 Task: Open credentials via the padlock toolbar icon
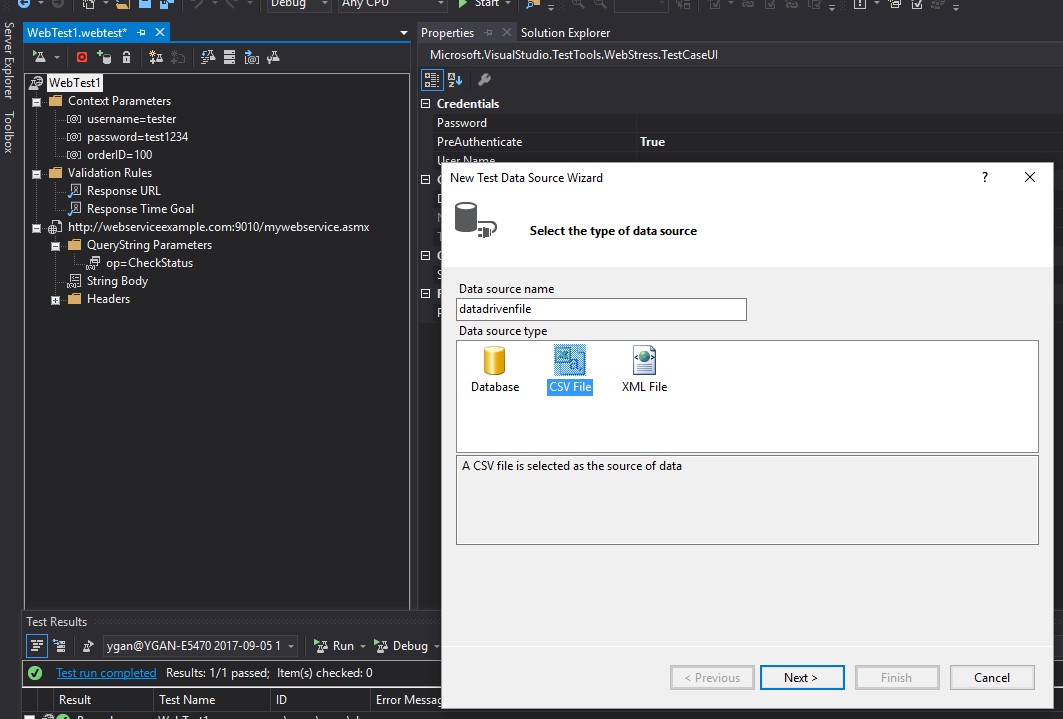click(x=128, y=57)
